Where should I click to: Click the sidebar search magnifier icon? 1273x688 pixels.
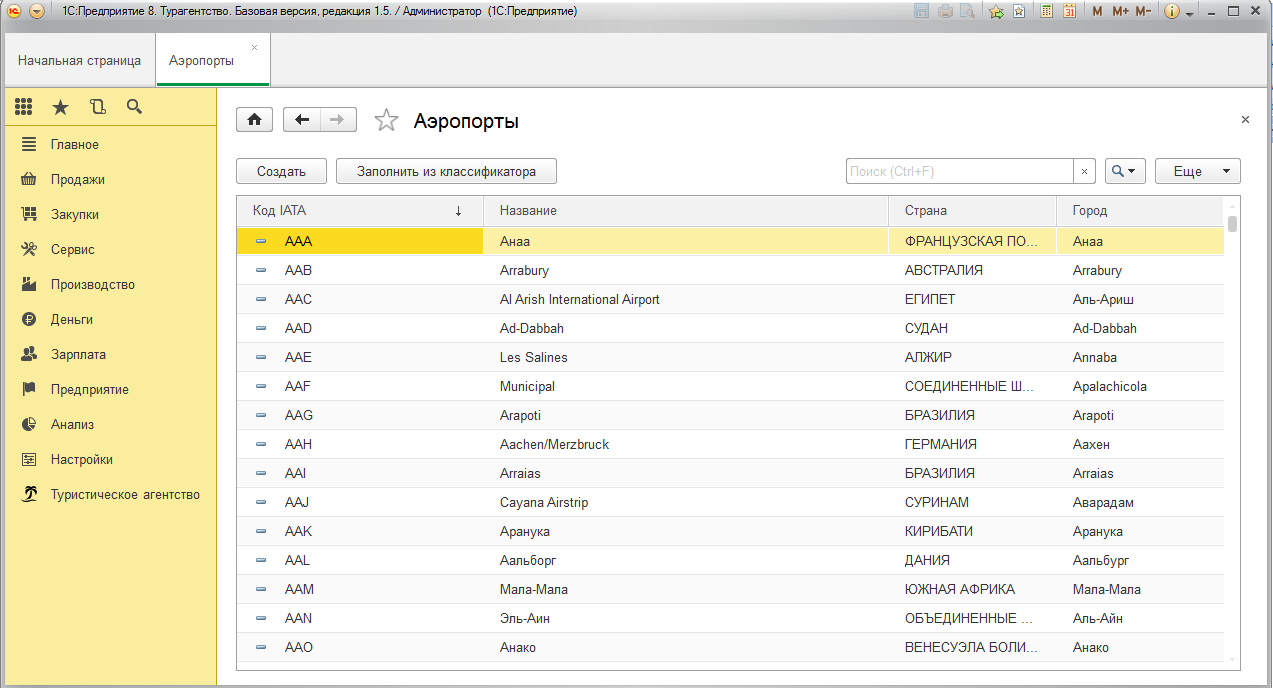[134, 107]
